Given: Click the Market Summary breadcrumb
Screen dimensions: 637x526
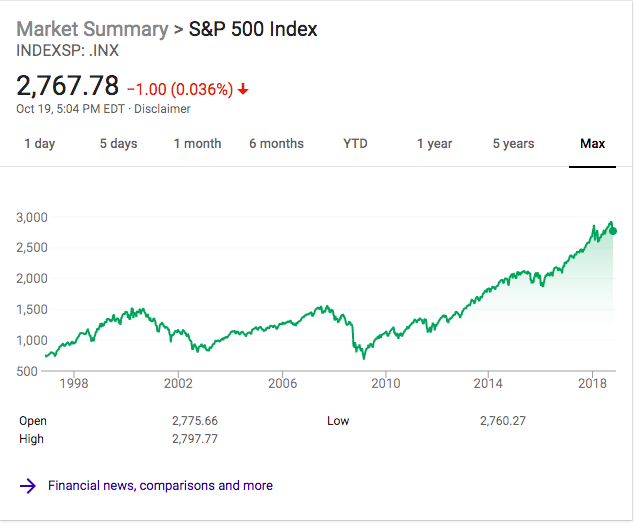Looking at the screenshot, I should click(92, 29).
